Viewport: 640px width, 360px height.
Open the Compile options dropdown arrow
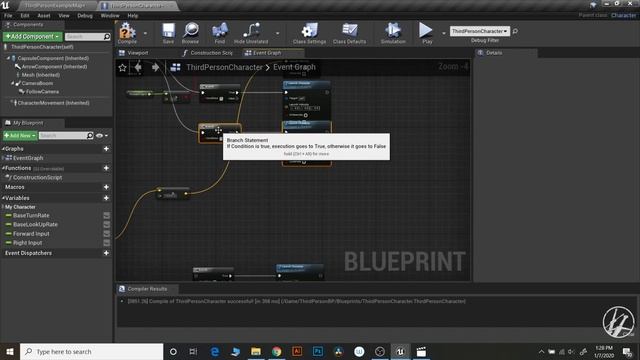click(x=145, y=33)
